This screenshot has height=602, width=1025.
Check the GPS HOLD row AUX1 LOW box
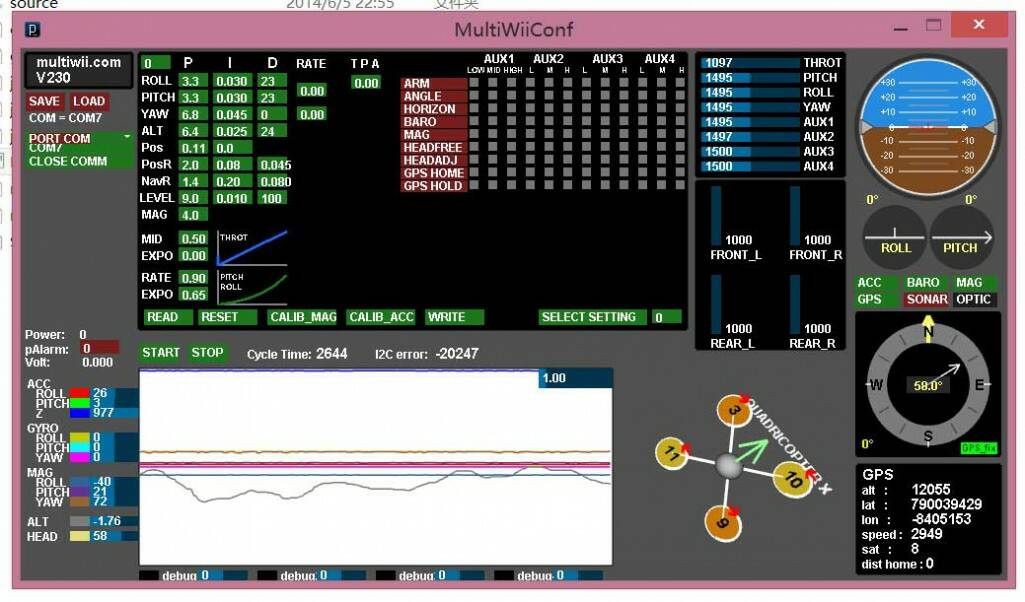pyautogui.click(x=474, y=185)
